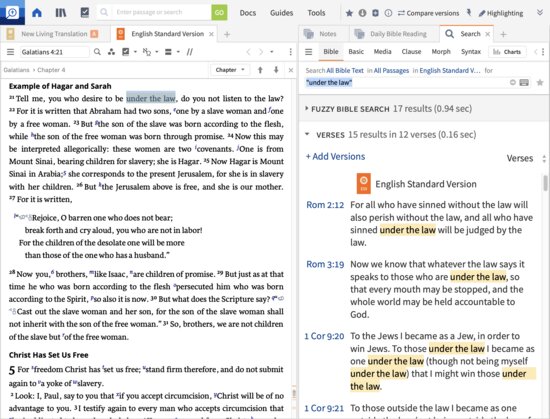Open the Tools menu

click(316, 13)
